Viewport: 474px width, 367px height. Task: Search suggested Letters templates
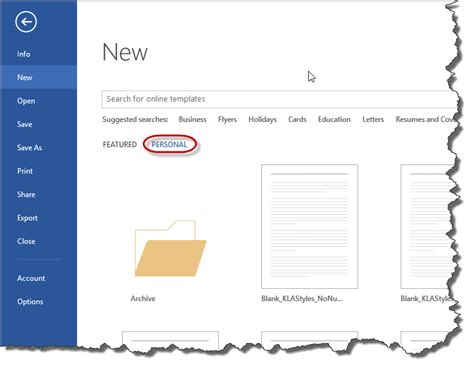tap(373, 119)
